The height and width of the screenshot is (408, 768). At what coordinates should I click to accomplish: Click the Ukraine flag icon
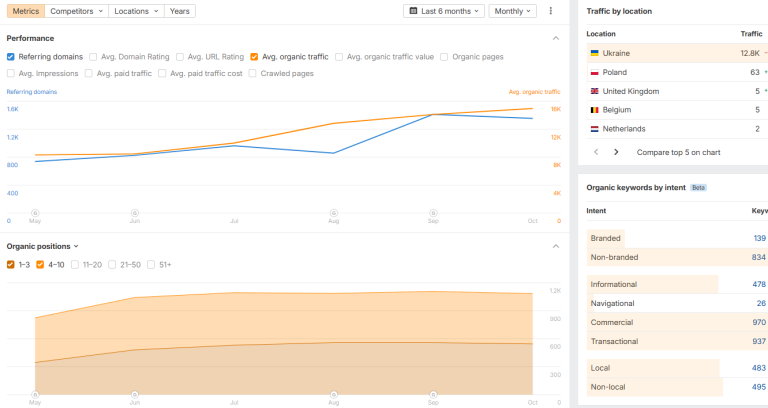click(x=595, y=53)
